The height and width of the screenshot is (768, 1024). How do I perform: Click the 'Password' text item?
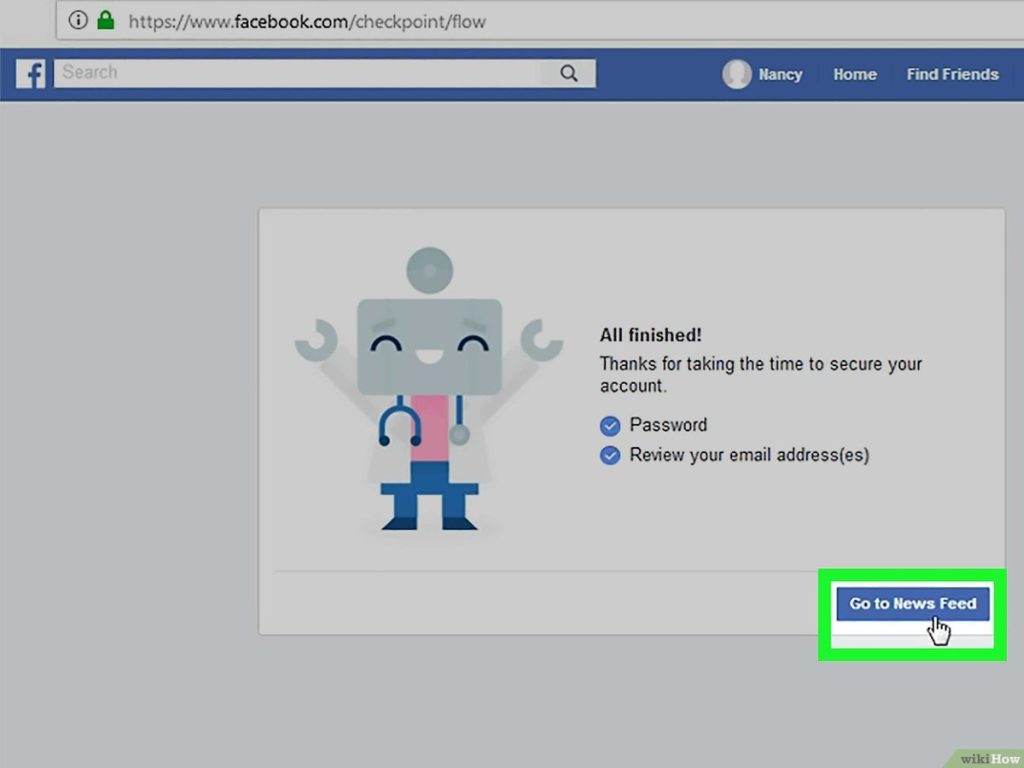coord(668,425)
